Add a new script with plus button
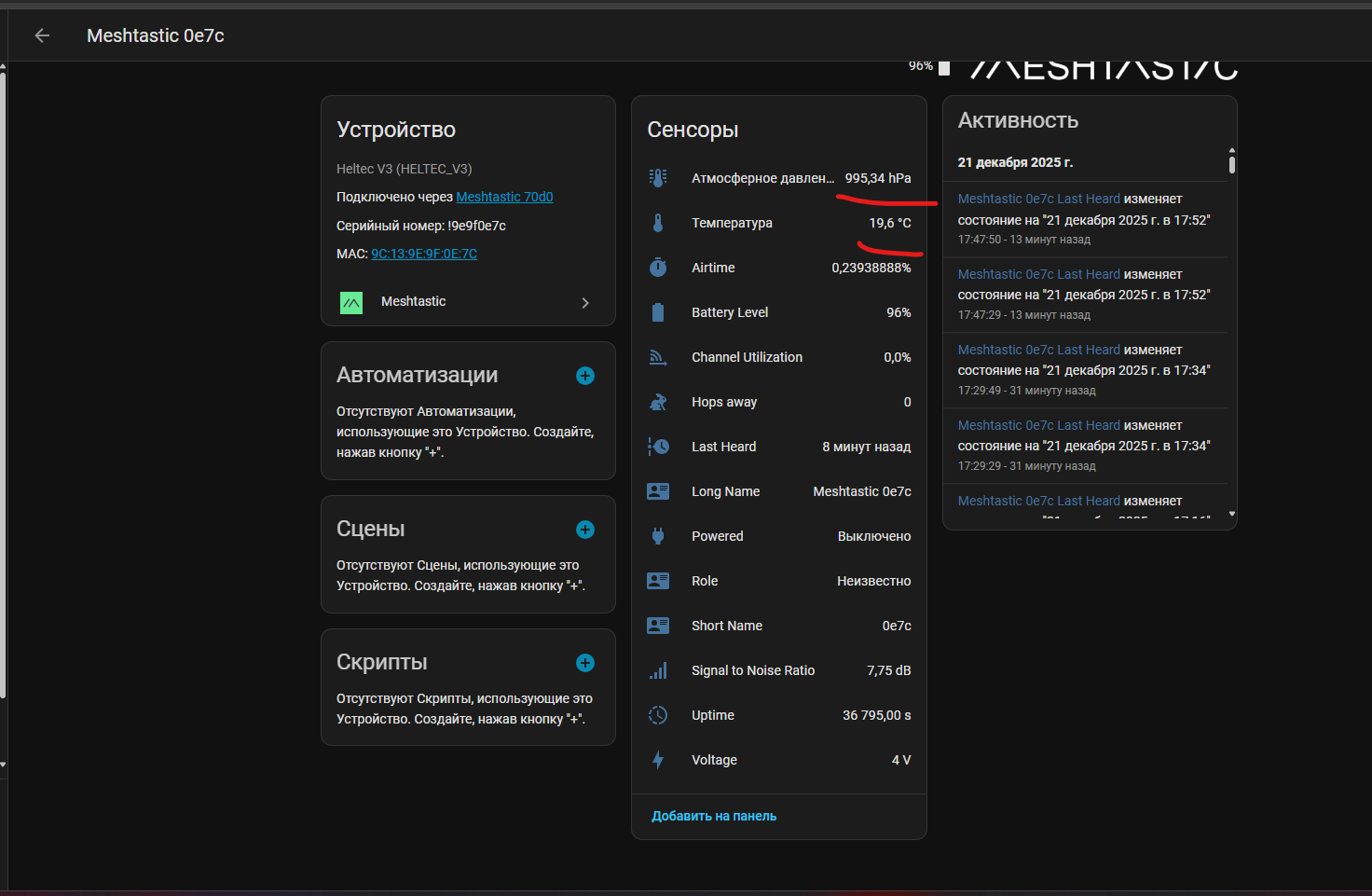The height and width of the screenshot is (896, 1372). coord(585,663)
